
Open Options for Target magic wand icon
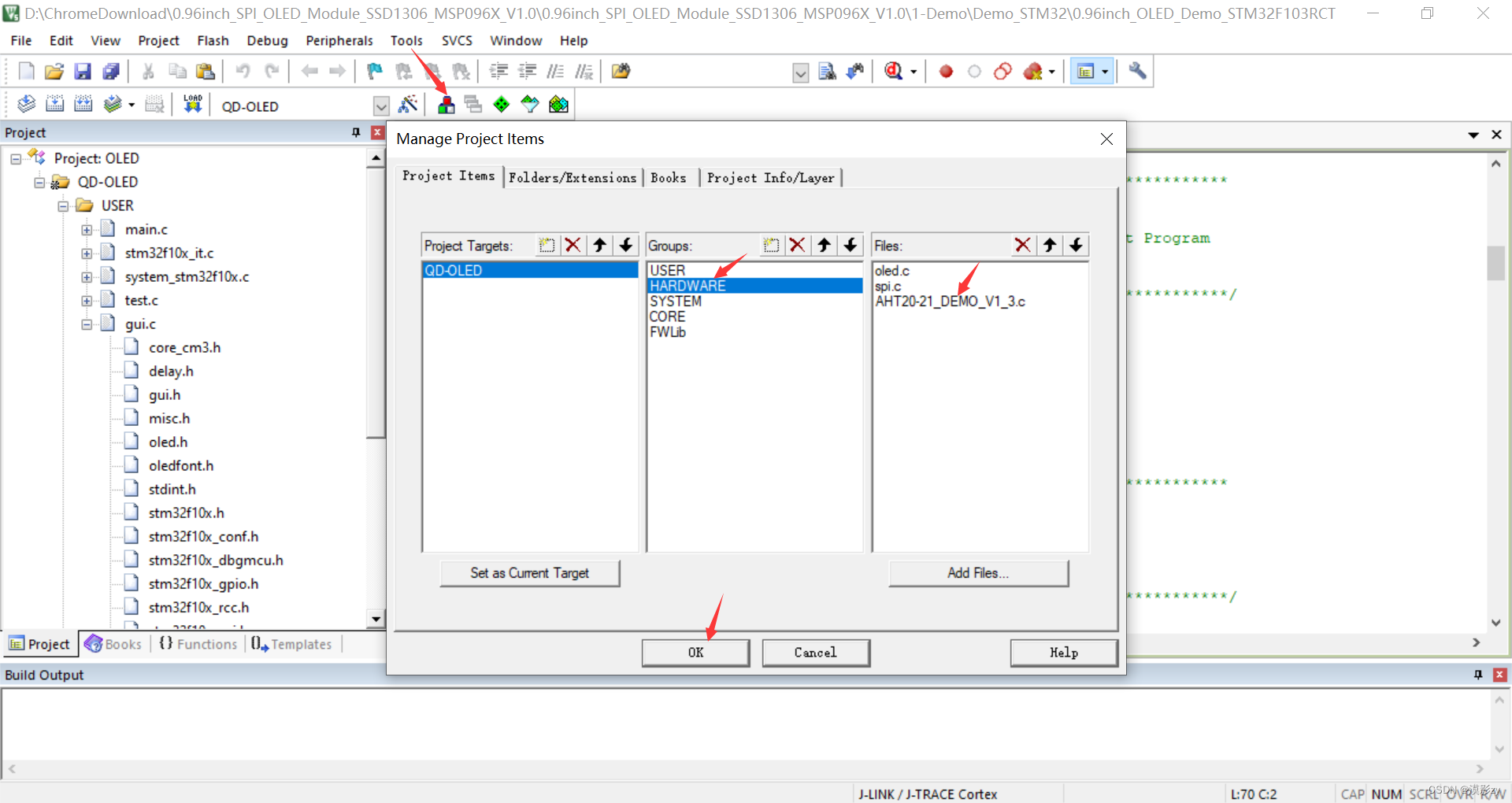pos(408,104)
